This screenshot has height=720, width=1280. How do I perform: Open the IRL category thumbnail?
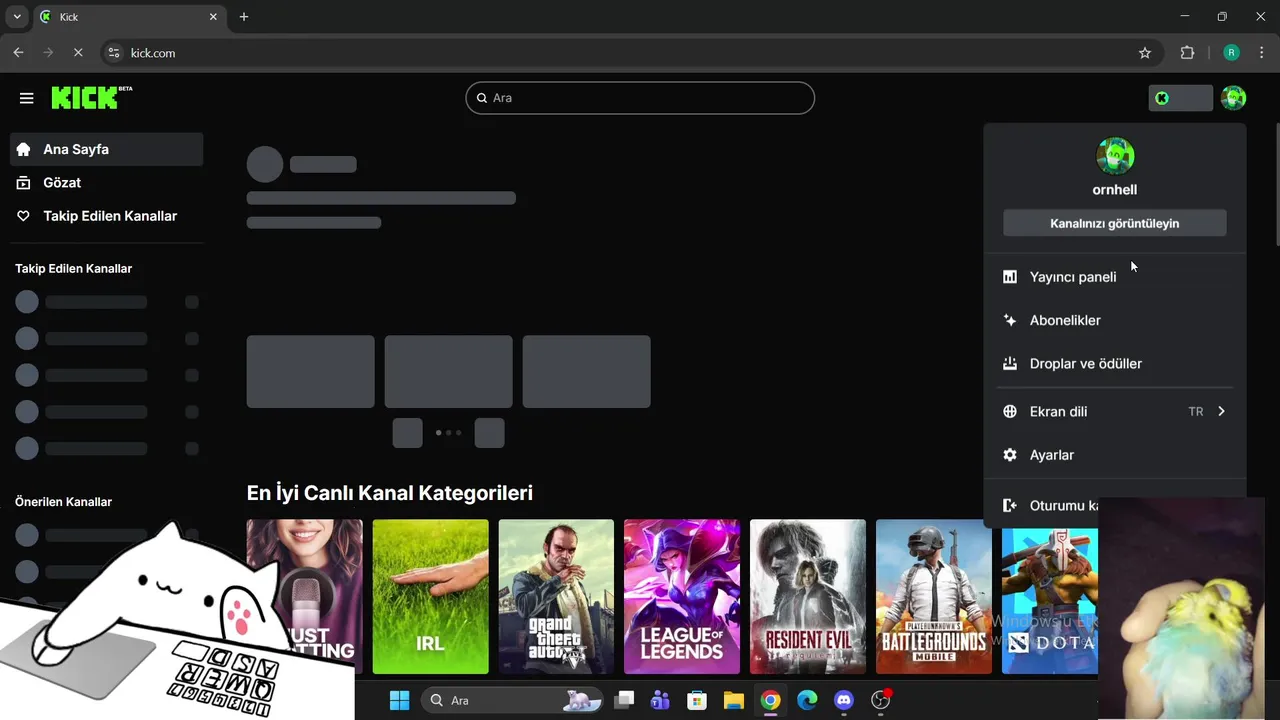[431, 597]
